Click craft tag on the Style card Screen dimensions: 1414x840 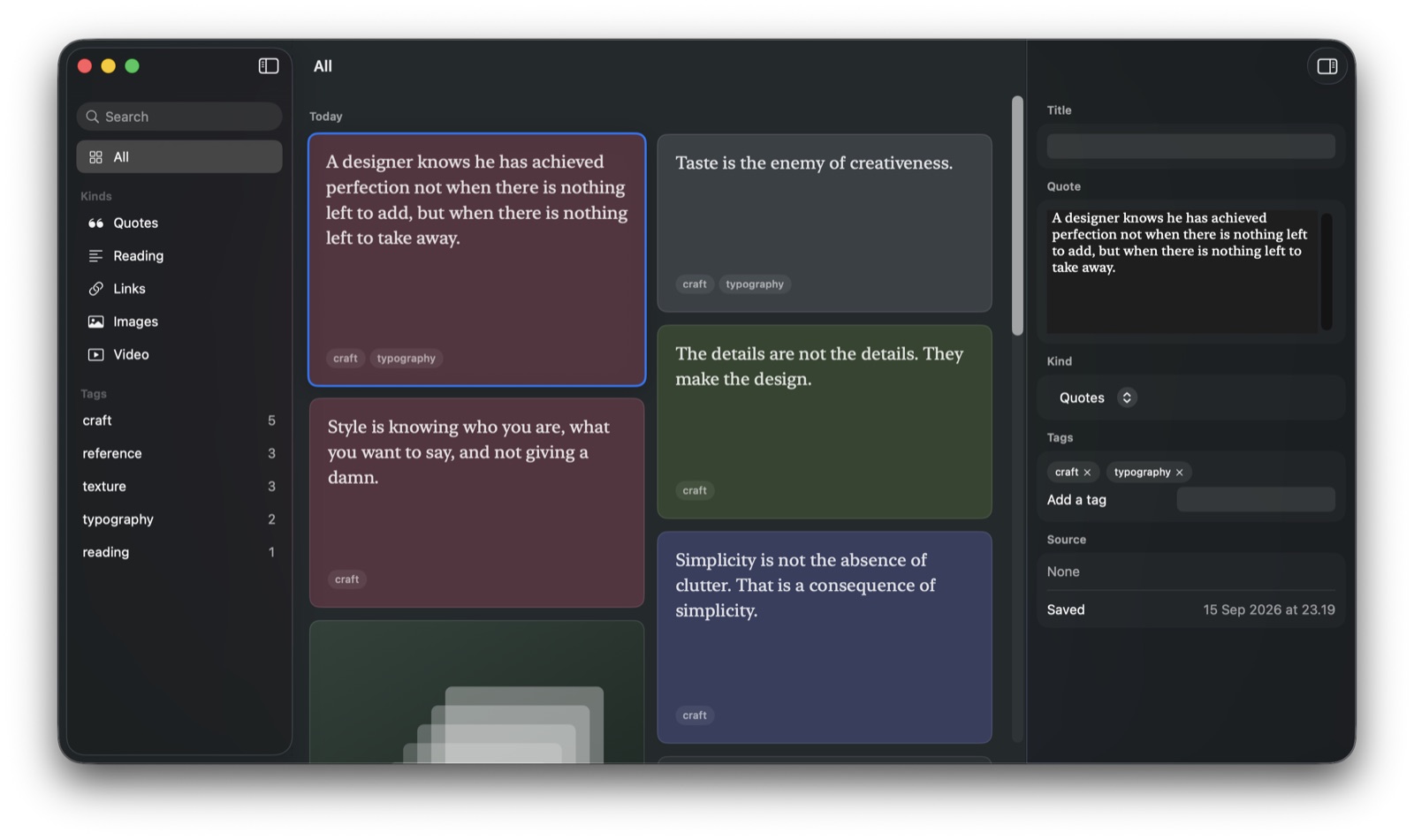coord(346,579)
